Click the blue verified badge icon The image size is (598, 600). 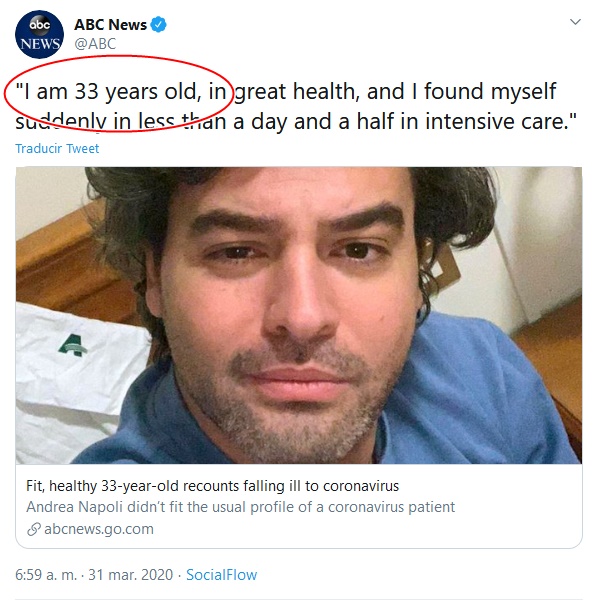158,24
